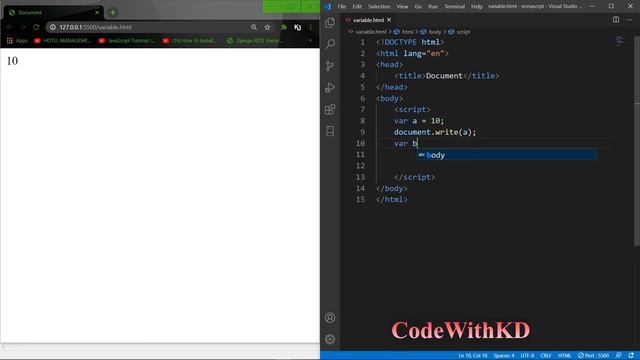Expand the script breadcrumb item
The width and height of the screenshot is (640, 360).
[460, 32]
